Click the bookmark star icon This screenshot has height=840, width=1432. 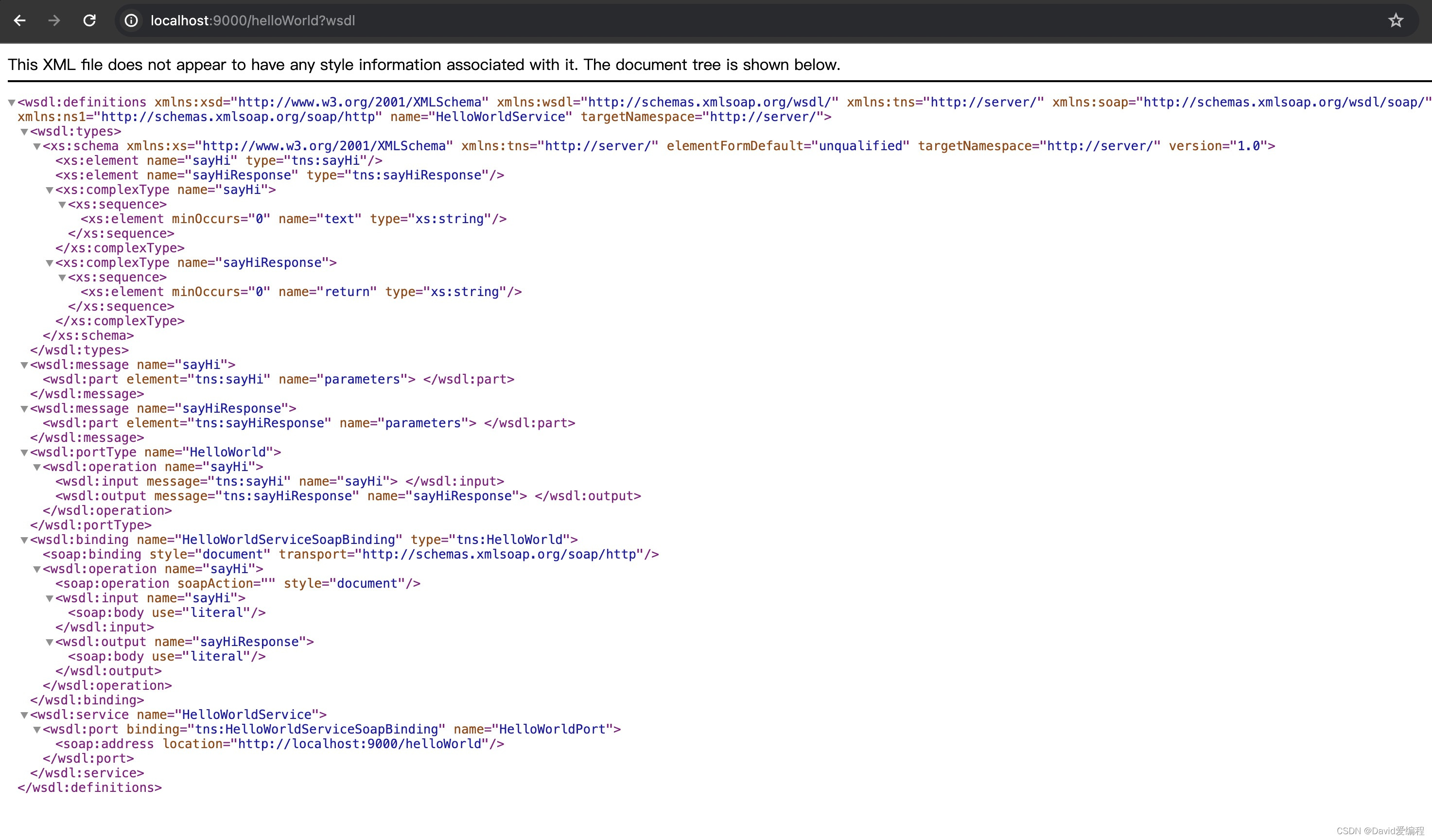tap(1398, 20)
